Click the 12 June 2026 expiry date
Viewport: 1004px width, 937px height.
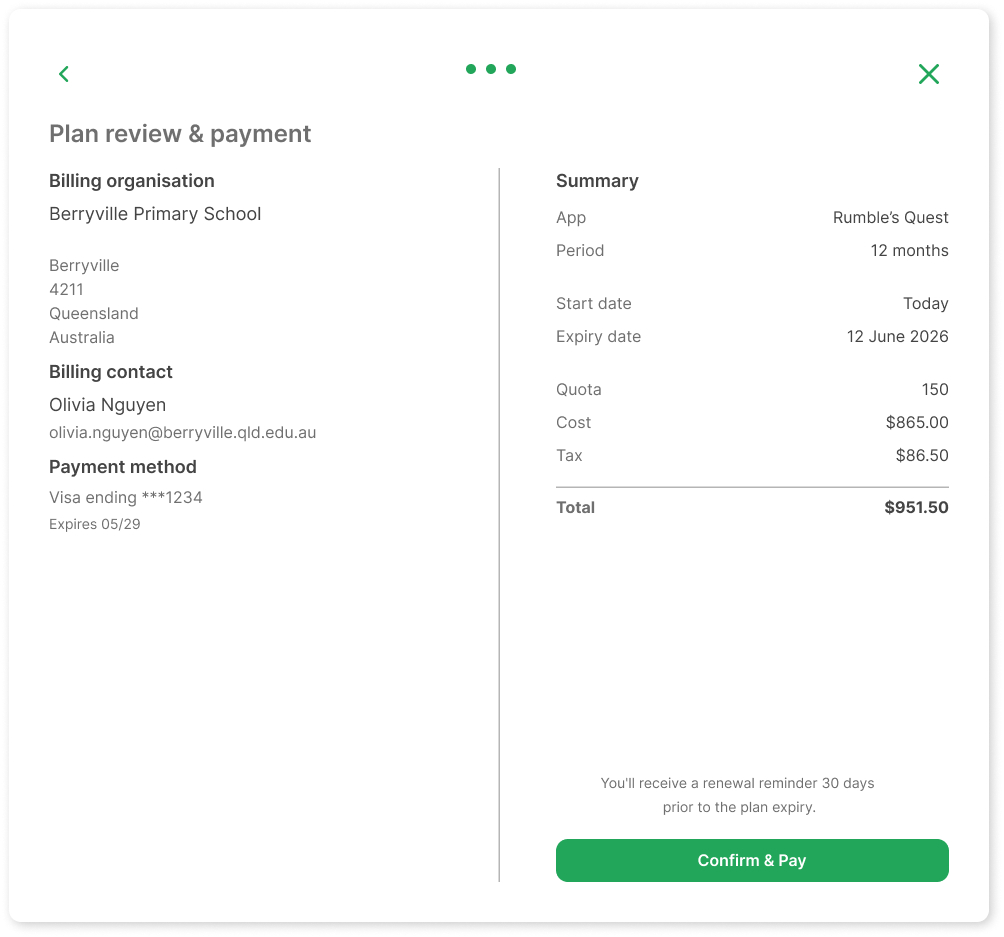tap(897, 337)
